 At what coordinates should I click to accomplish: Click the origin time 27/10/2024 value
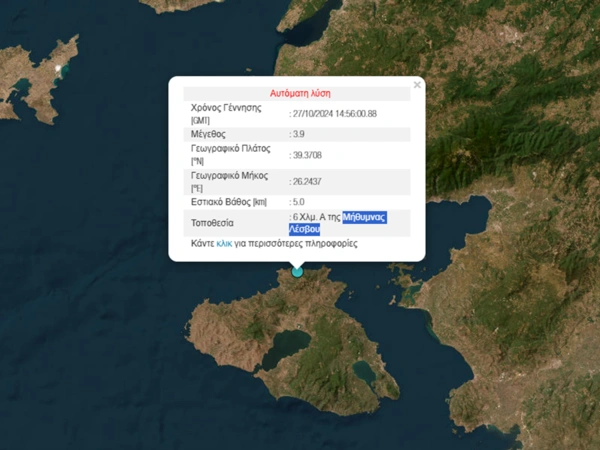334,113
